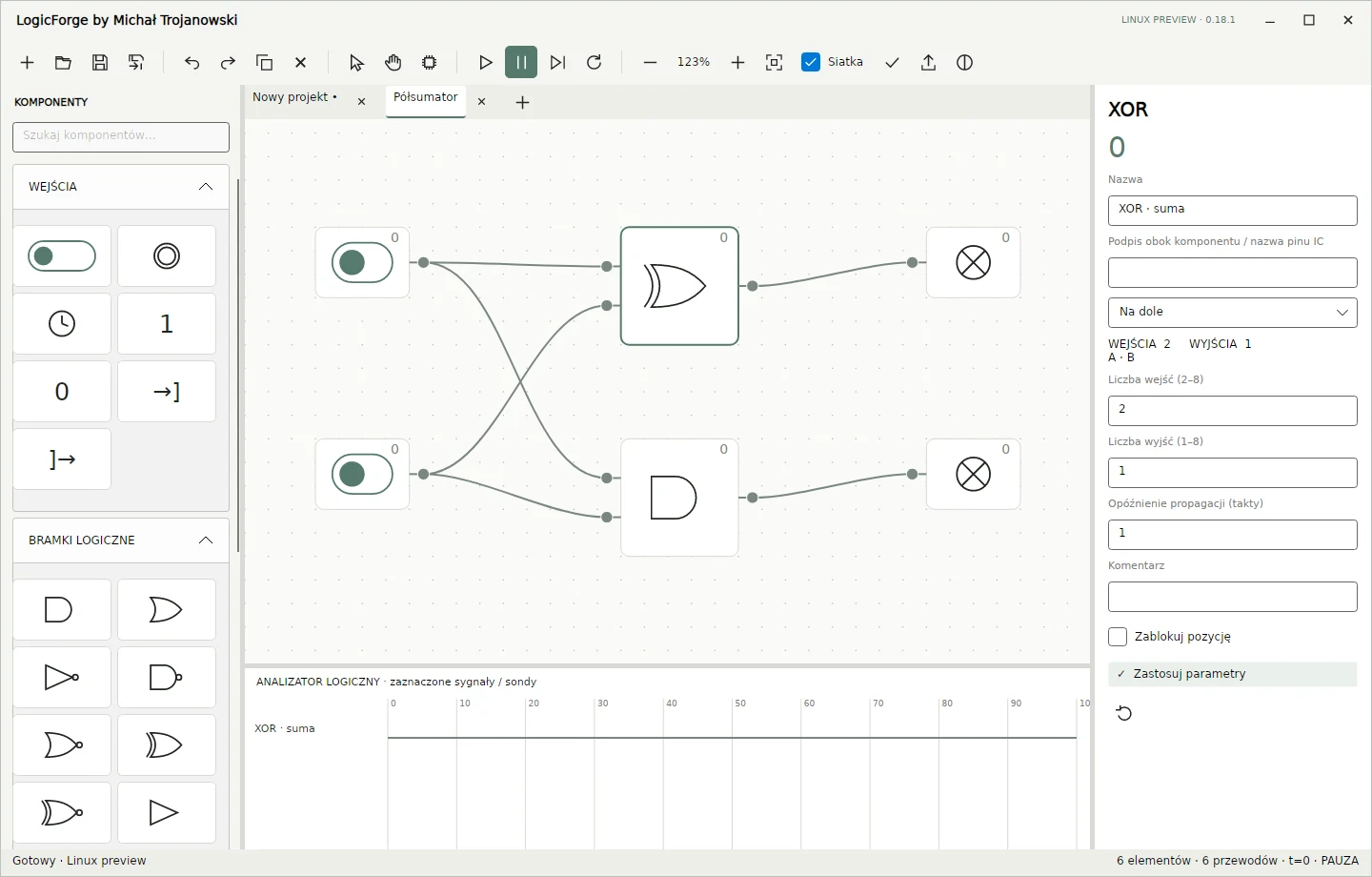Click the Zastosuj parametry button
The height and width of the screenshot is (877, 1372).
[x=1233, y=674]
